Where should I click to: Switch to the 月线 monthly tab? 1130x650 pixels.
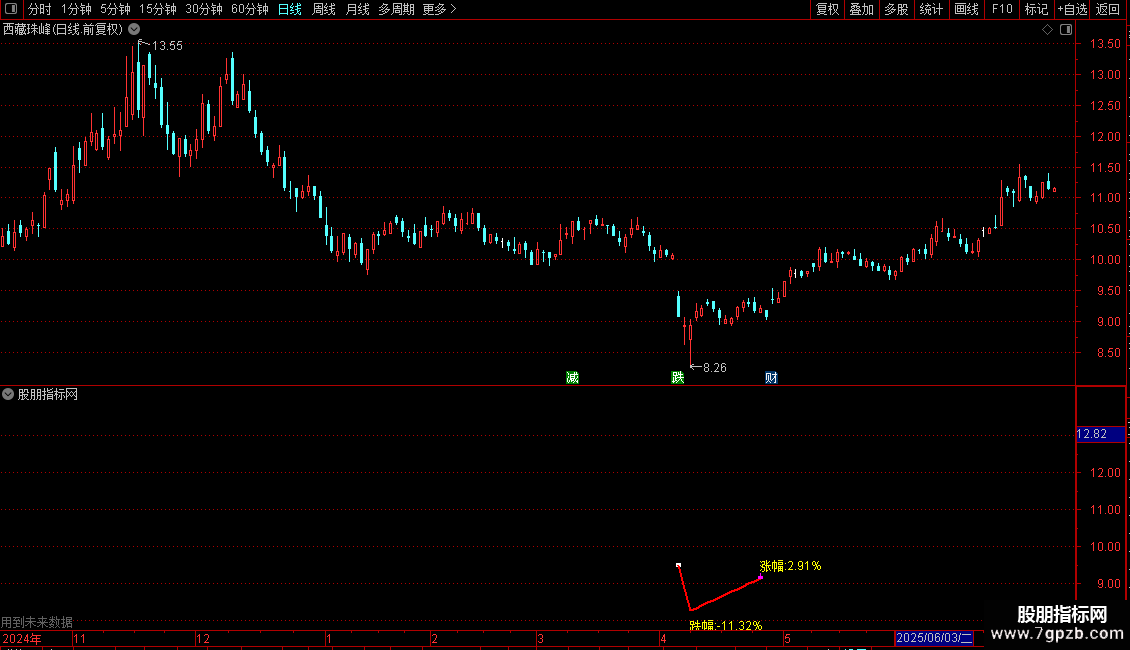coord(357,9)
